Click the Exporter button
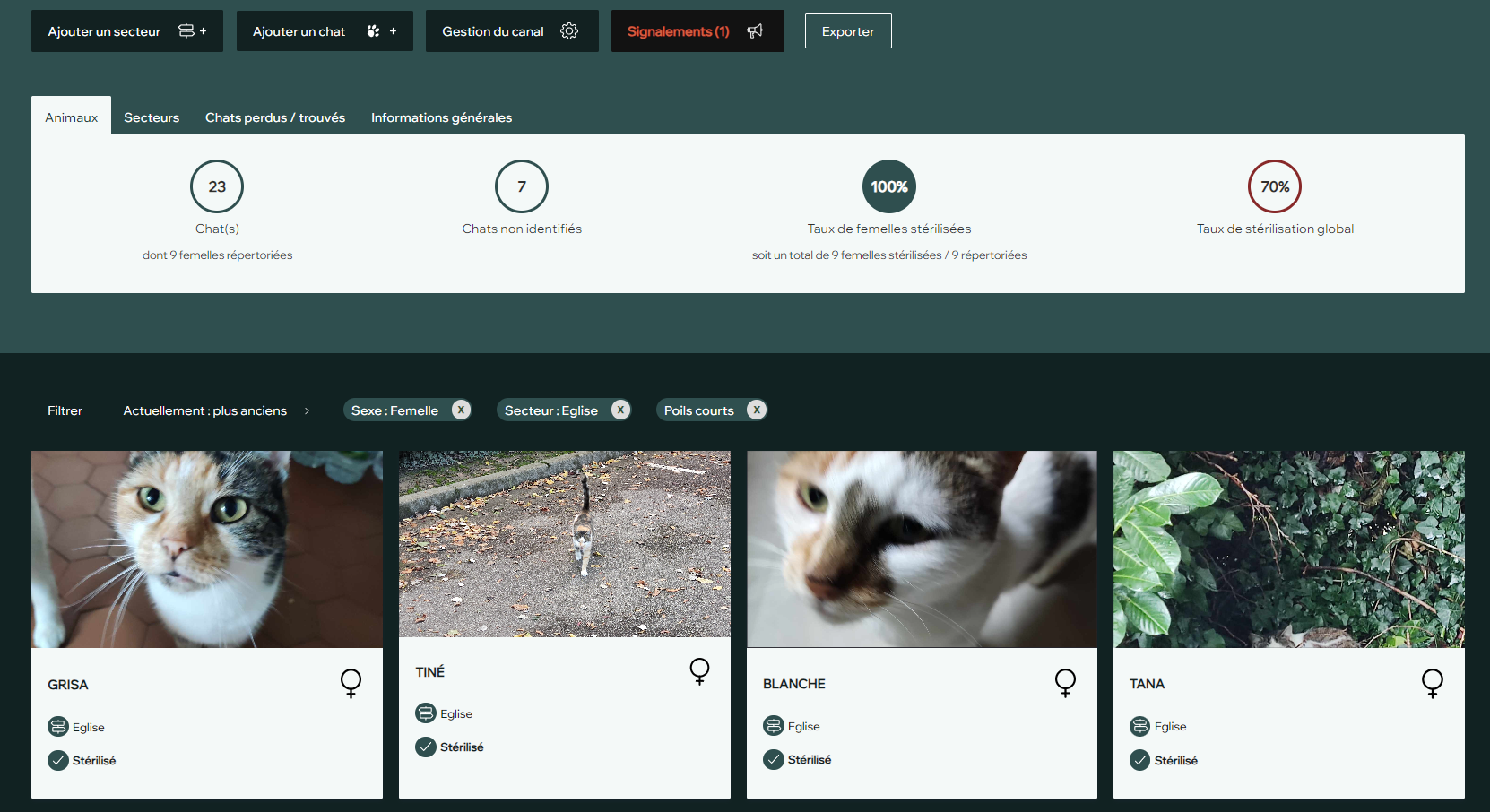 848,31
